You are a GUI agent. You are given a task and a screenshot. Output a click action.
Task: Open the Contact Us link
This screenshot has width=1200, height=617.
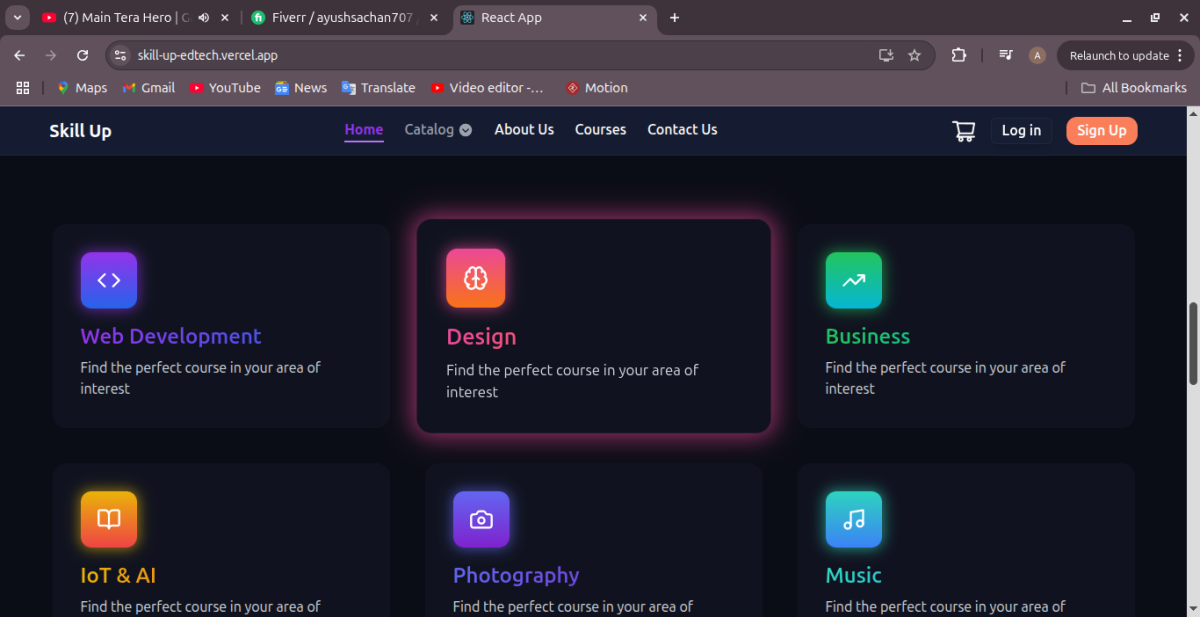(682, 130)
